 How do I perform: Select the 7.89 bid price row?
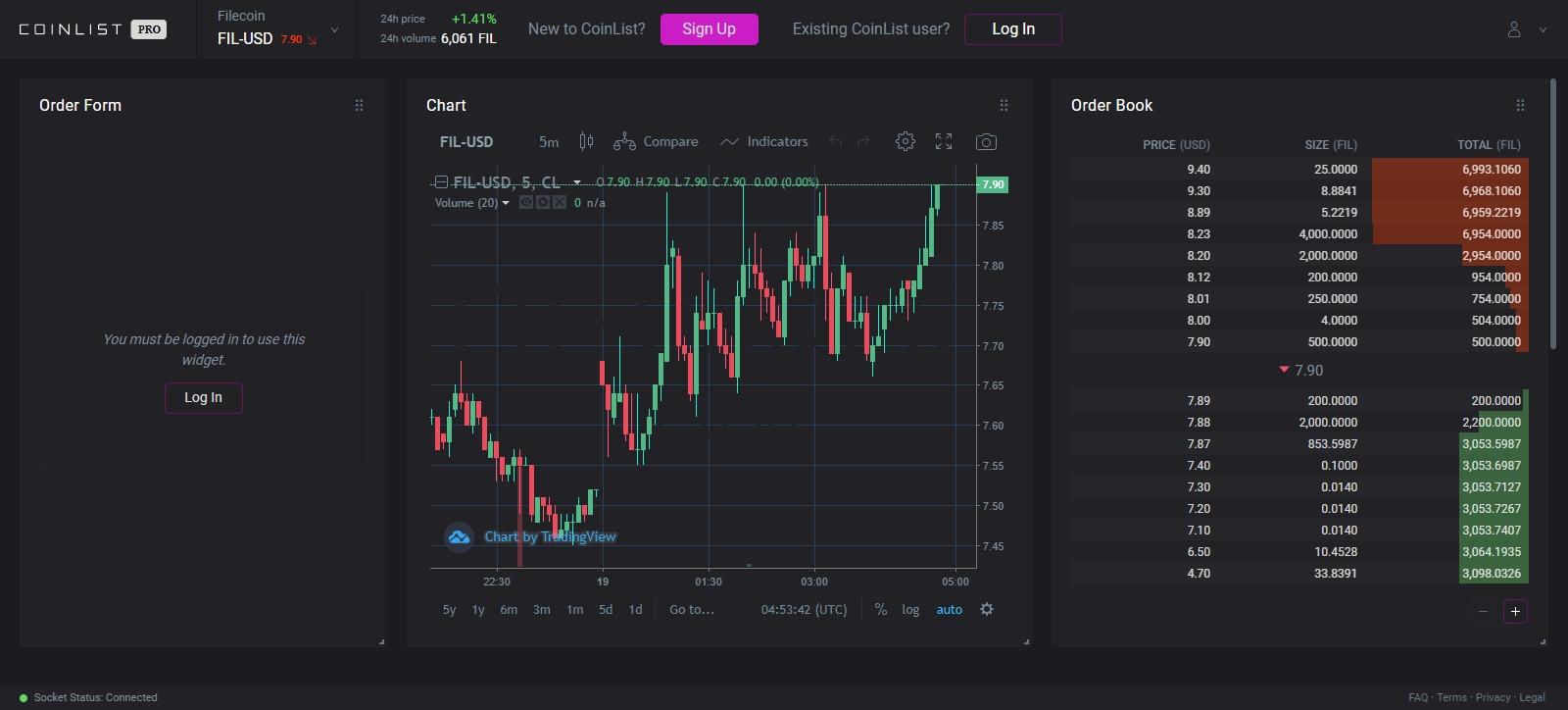click(x=1299, y=401)
